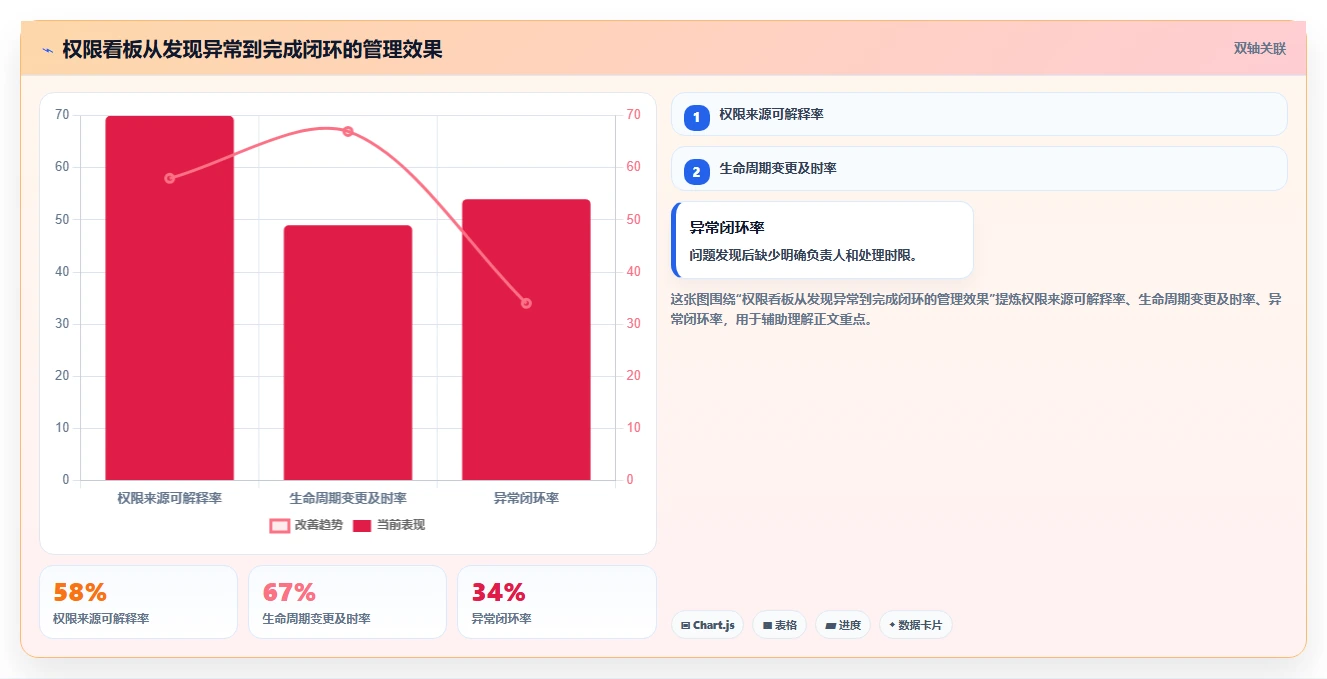The image size is (1327, 679).
Task: Click the 表格 tag
Action: (x=779, y=625)
